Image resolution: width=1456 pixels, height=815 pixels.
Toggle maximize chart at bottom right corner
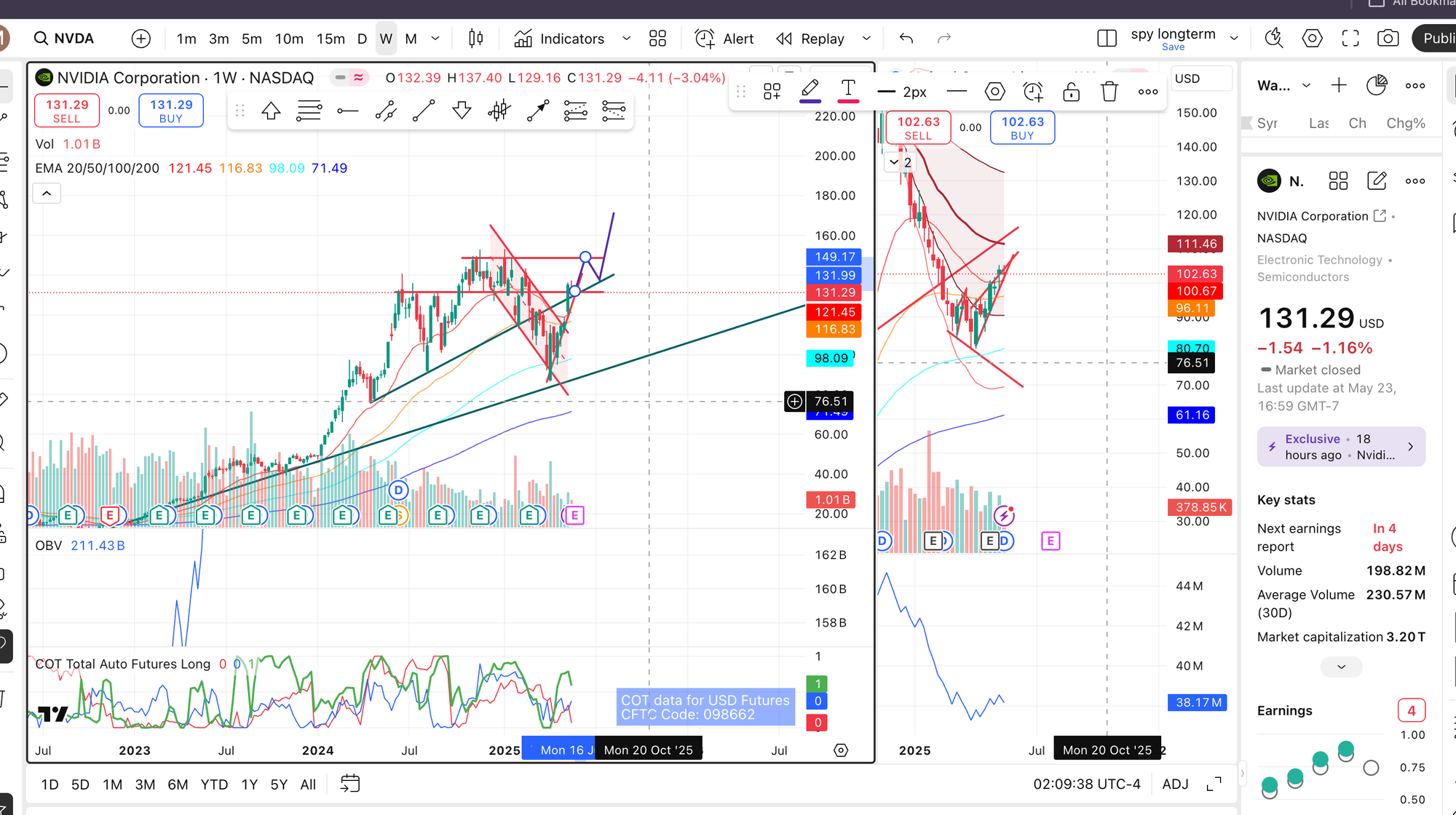[1214, 784]
